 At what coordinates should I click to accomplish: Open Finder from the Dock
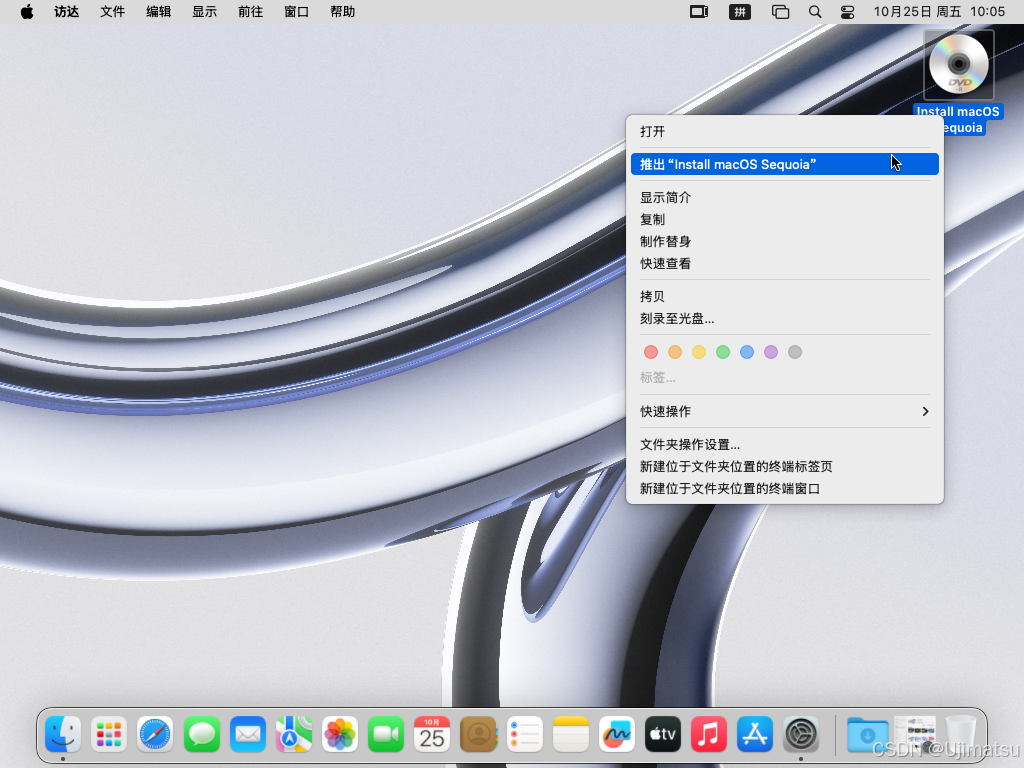tap(63, 734)
